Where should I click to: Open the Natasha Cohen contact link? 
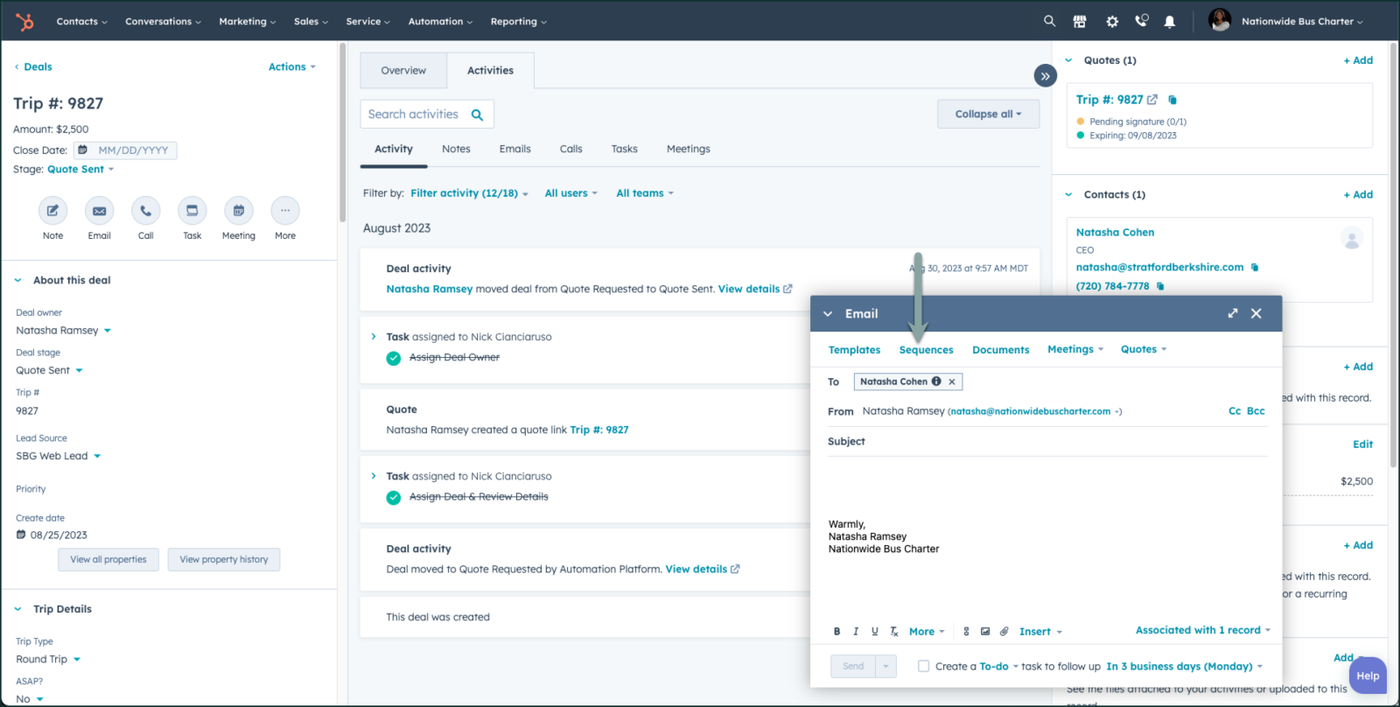[1114, 232]
